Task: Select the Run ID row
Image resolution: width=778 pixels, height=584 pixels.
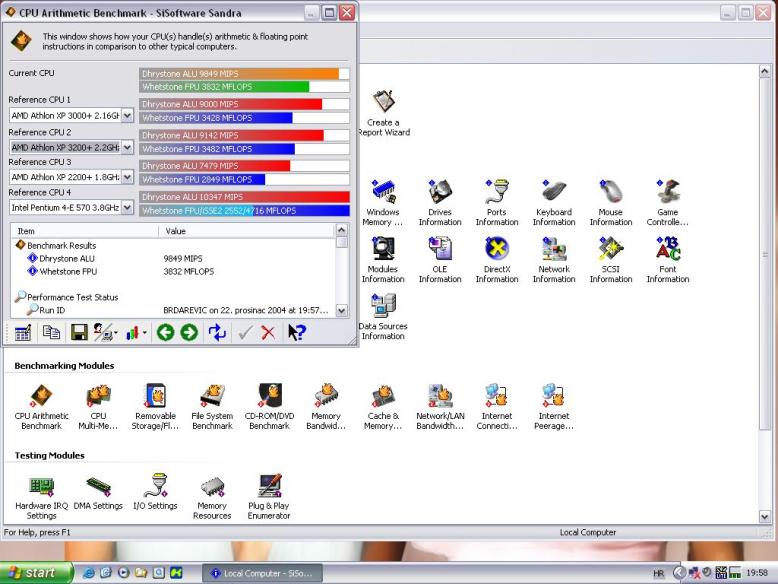Action: (x=173, y=310)
